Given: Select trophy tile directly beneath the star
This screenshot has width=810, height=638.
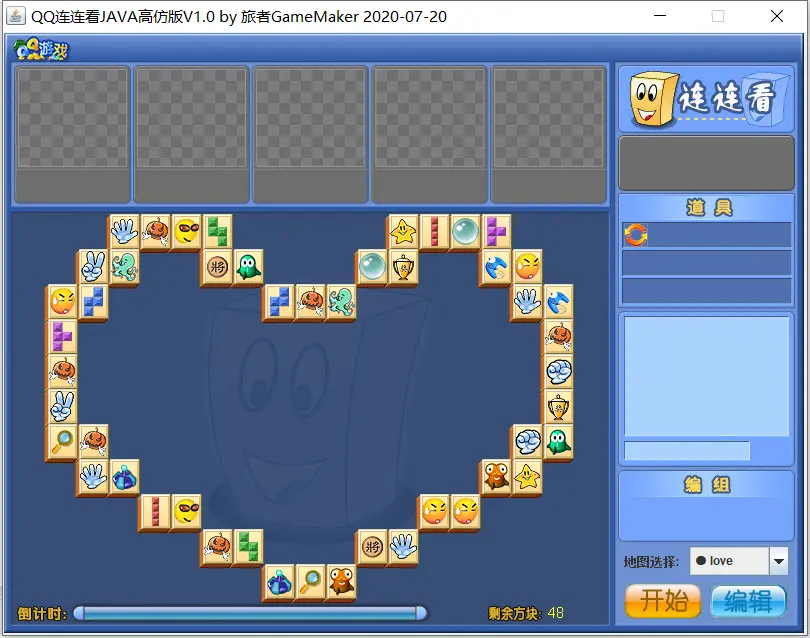Looking at the screenshot, I should (x=403, y=266).
